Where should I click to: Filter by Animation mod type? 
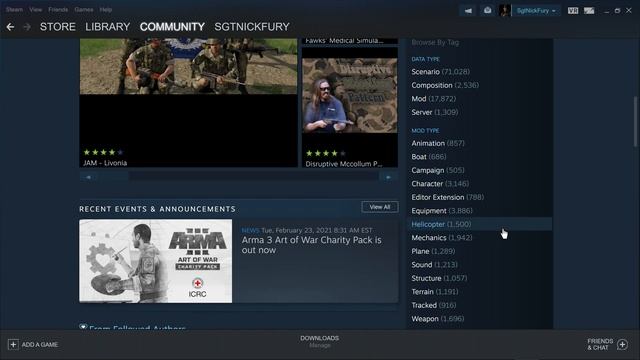click(x=438, y=143)
